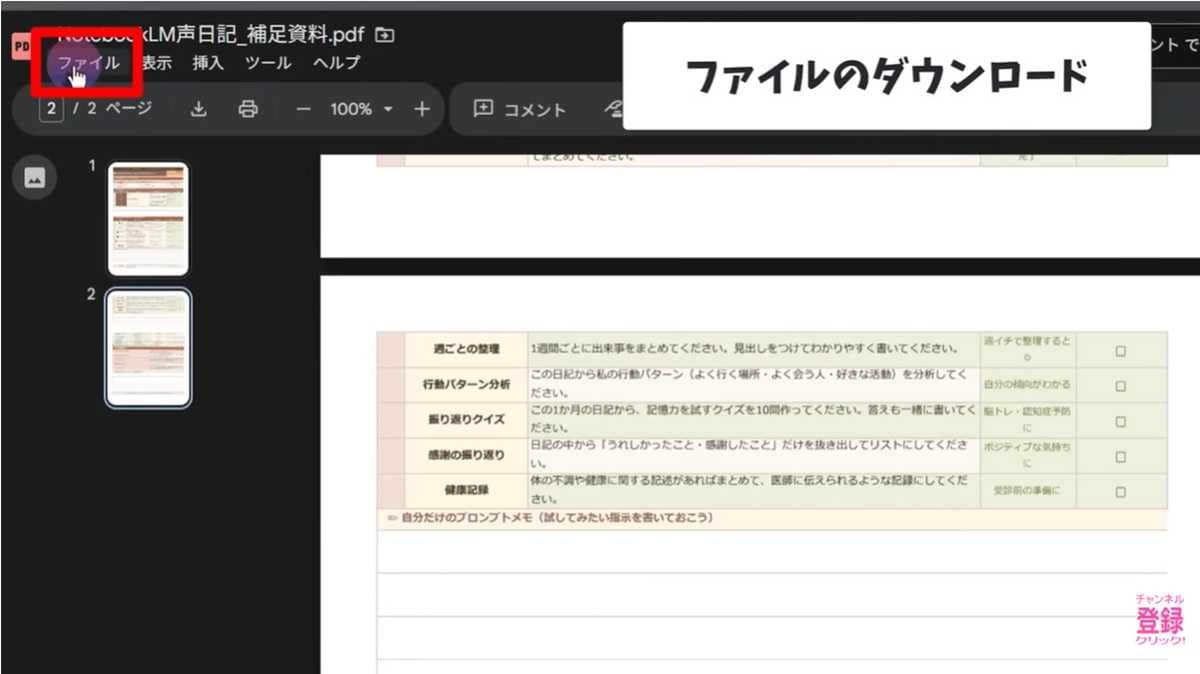Click the 1週間ごとに出来事をまとめてください description text
This screenshot has width=1200, height=674.
[x=745, y=349]
